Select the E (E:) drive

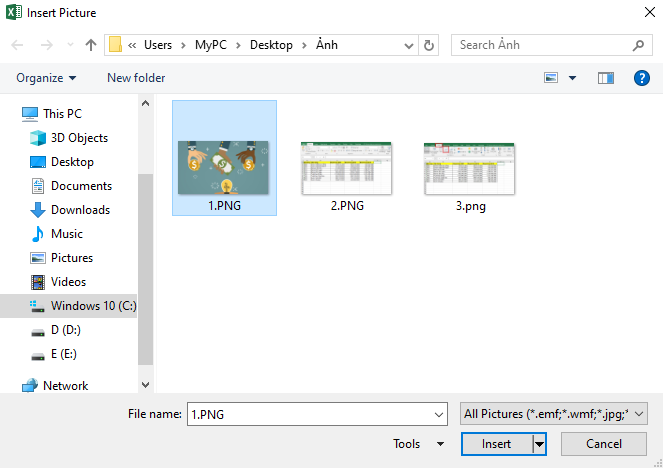pyautogui.click(x=53, y=354)
